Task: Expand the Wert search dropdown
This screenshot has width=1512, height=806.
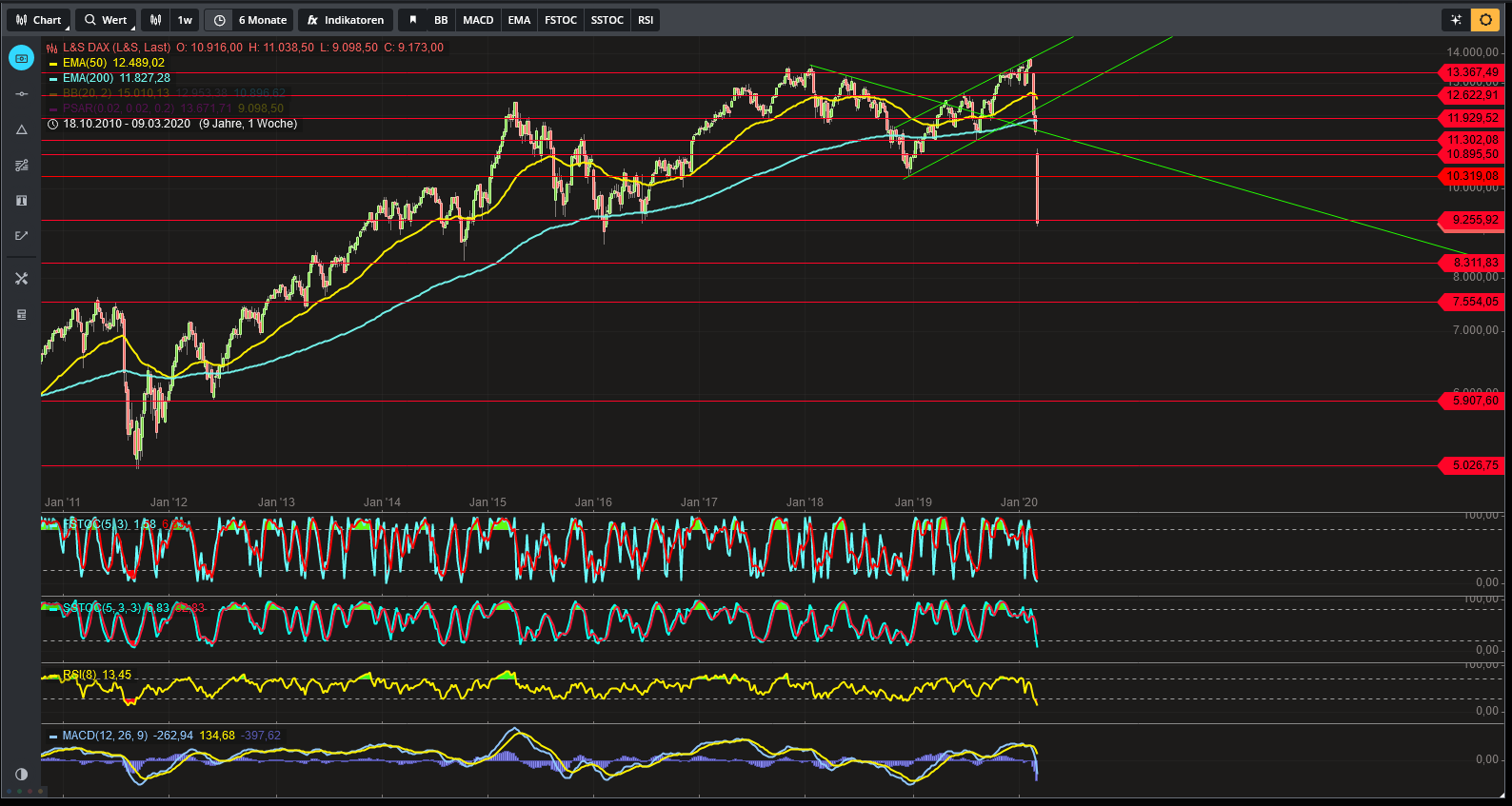Action: click(106, 20)
